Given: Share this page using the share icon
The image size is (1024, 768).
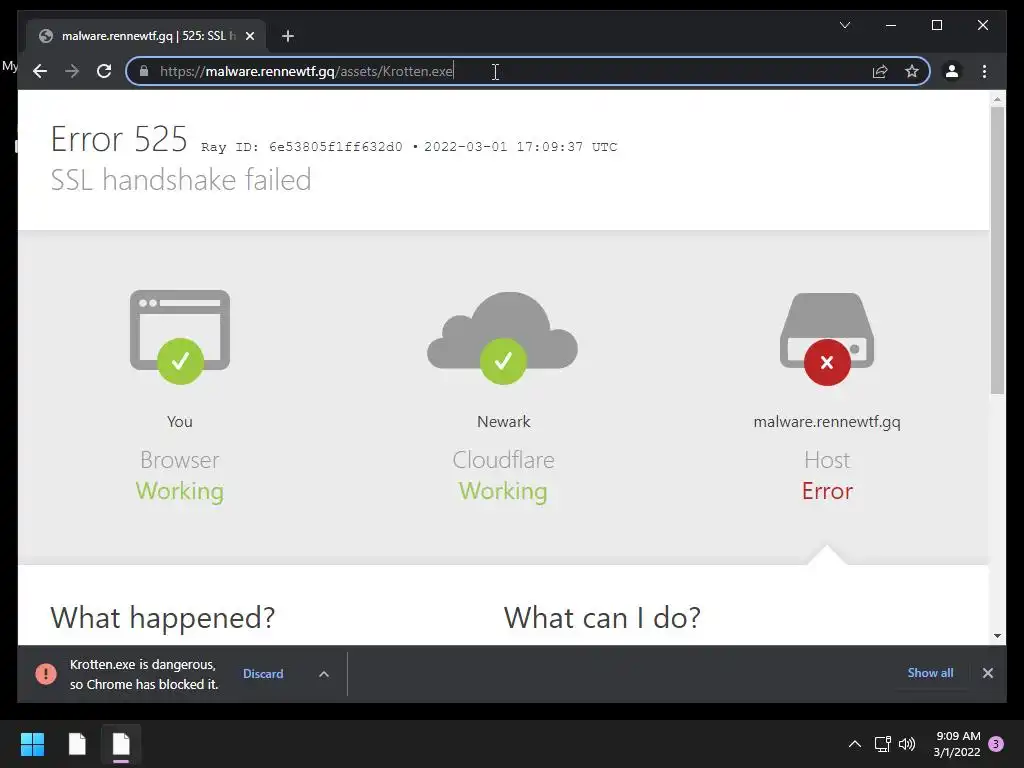Looking at the screenshot, I should pos(880,71).
